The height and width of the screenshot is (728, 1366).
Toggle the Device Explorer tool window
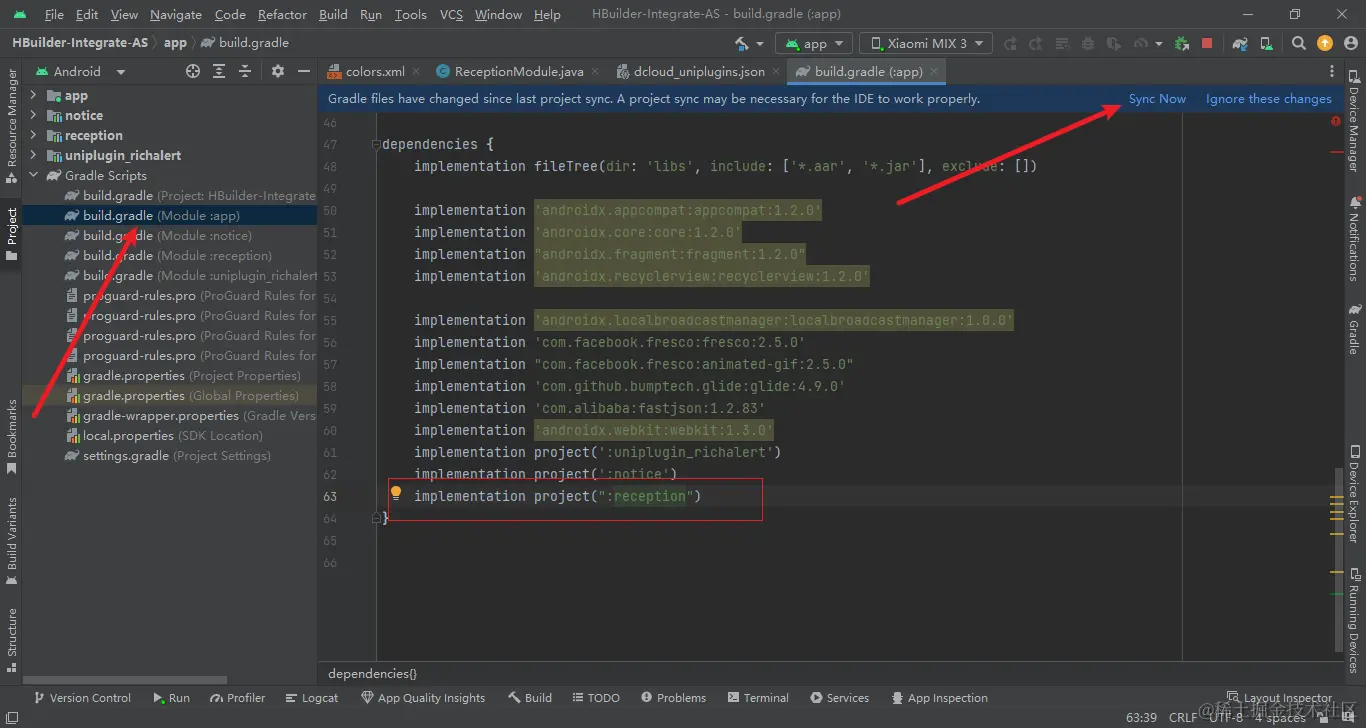[x=1355, y=494]
